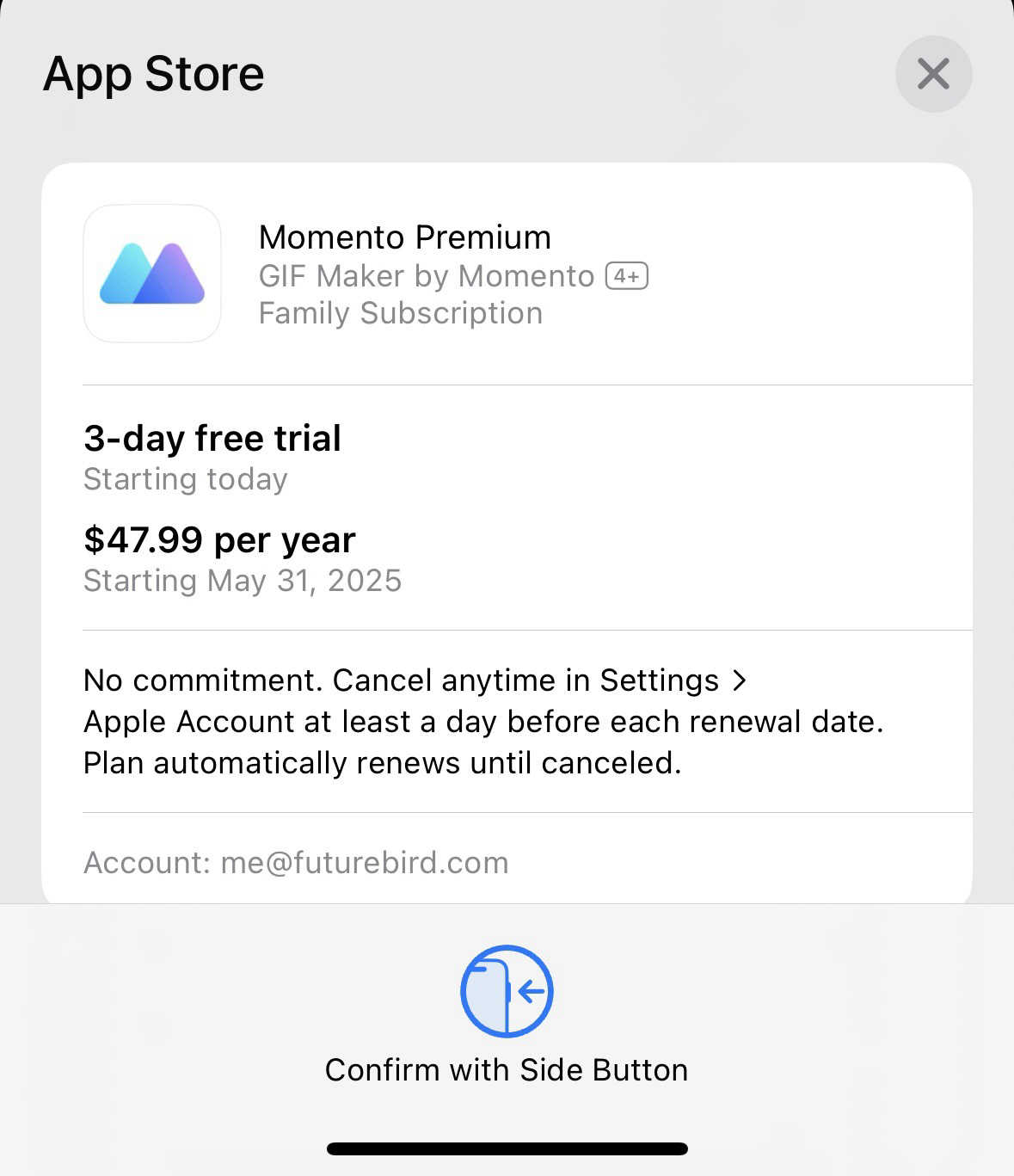Tap the Starting today subtitle
Viewport: 1014px width, 1176px height.
tap(186, 479)
